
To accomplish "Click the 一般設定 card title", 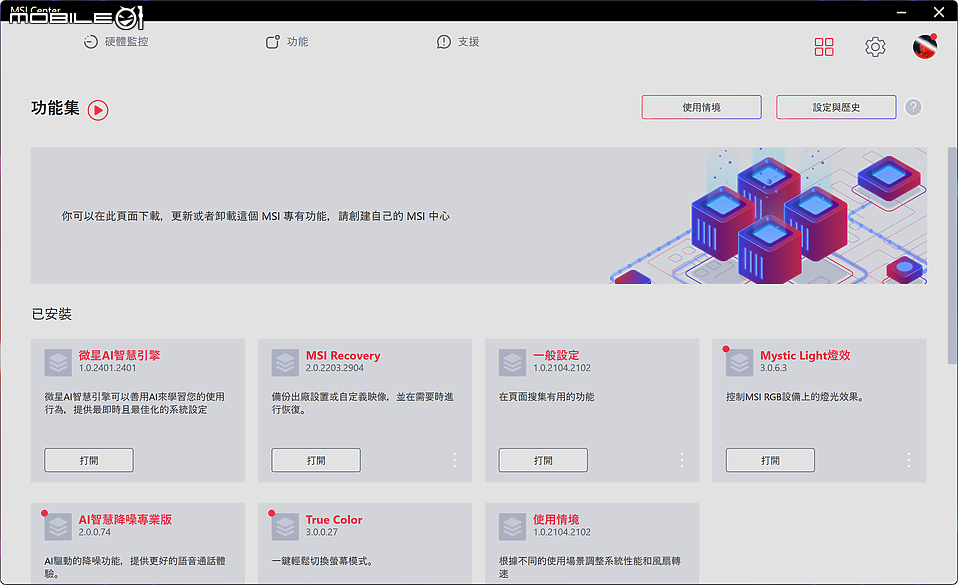I will pos(556,355).
